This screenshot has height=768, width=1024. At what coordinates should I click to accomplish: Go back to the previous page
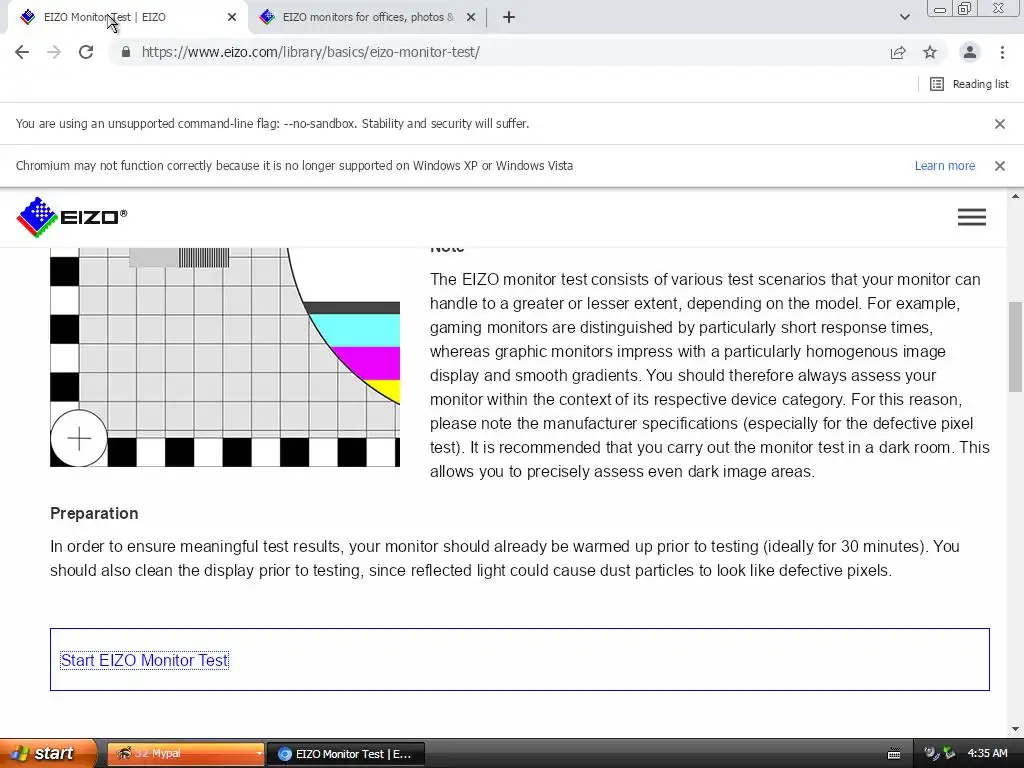[22, 52]
